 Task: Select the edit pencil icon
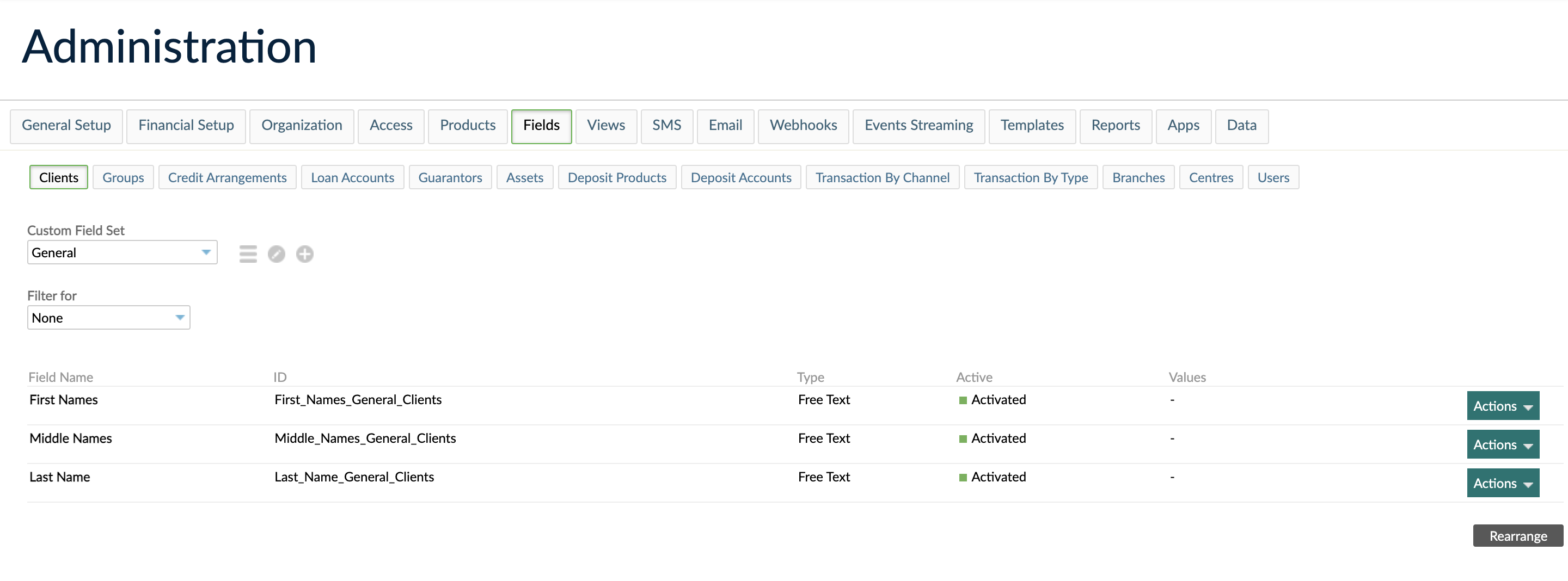coord(277,254)
